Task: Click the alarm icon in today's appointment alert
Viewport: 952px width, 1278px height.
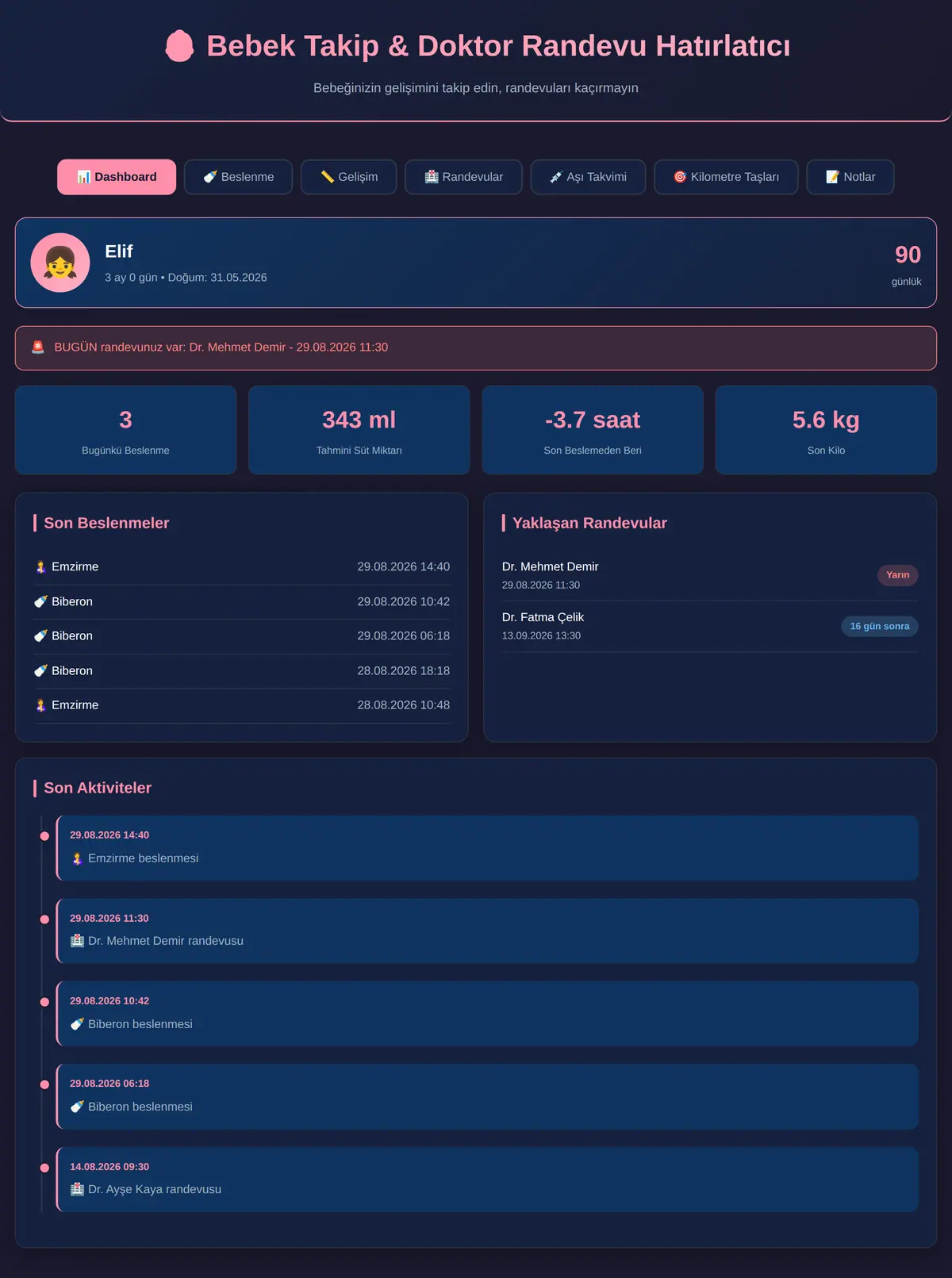Action: [x=38, y=347]
